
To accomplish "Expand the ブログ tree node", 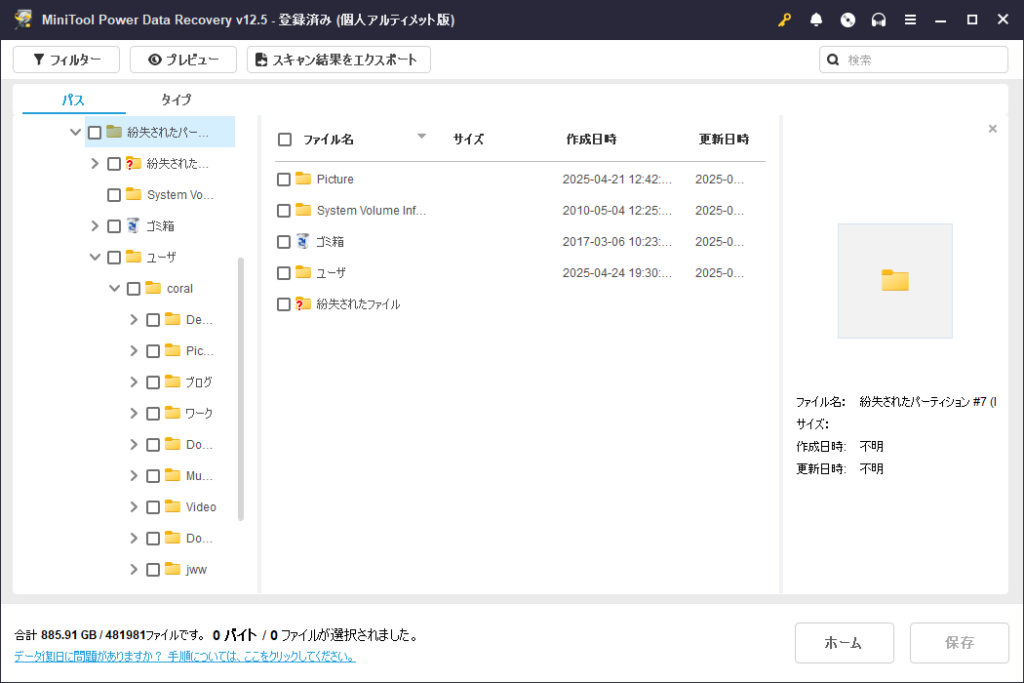I will pos(134,382).
